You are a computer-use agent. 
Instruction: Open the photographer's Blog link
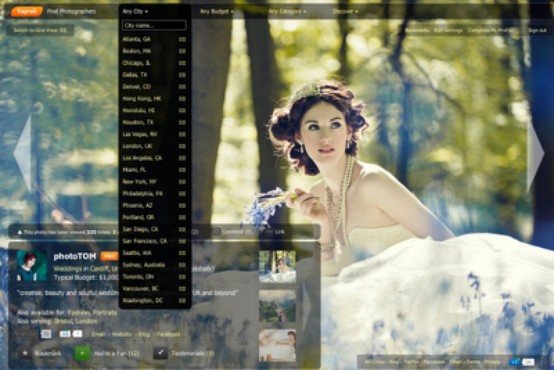pyautogui.click(x=144, y=334)
